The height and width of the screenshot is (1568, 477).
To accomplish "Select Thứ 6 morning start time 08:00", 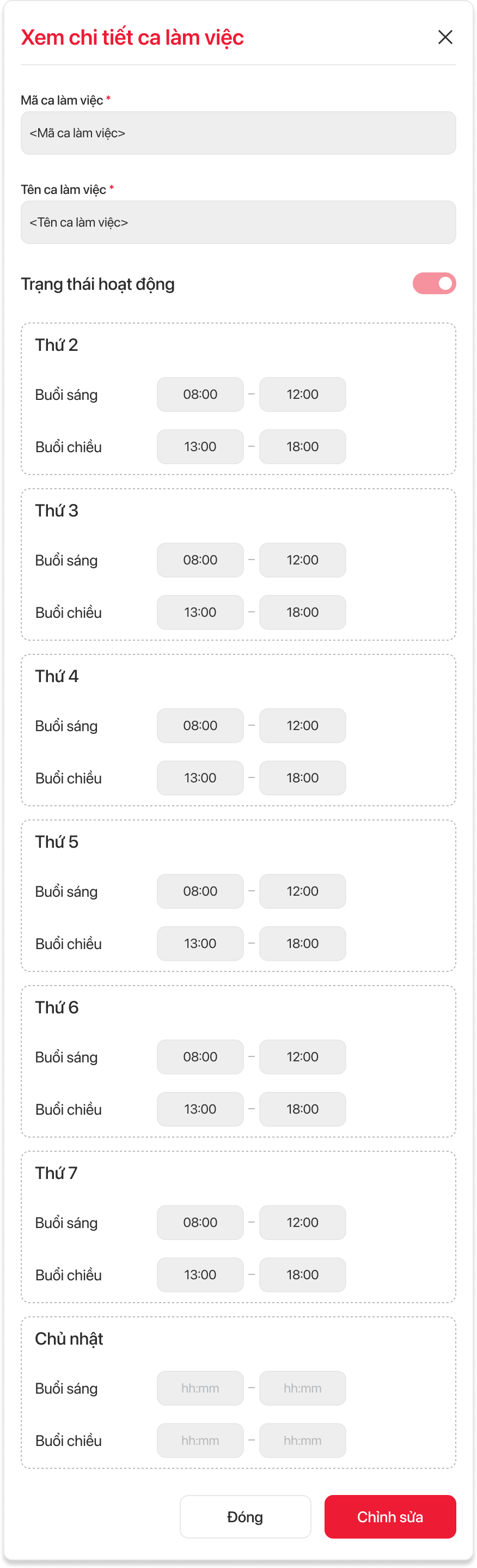I will point(200,1057).
